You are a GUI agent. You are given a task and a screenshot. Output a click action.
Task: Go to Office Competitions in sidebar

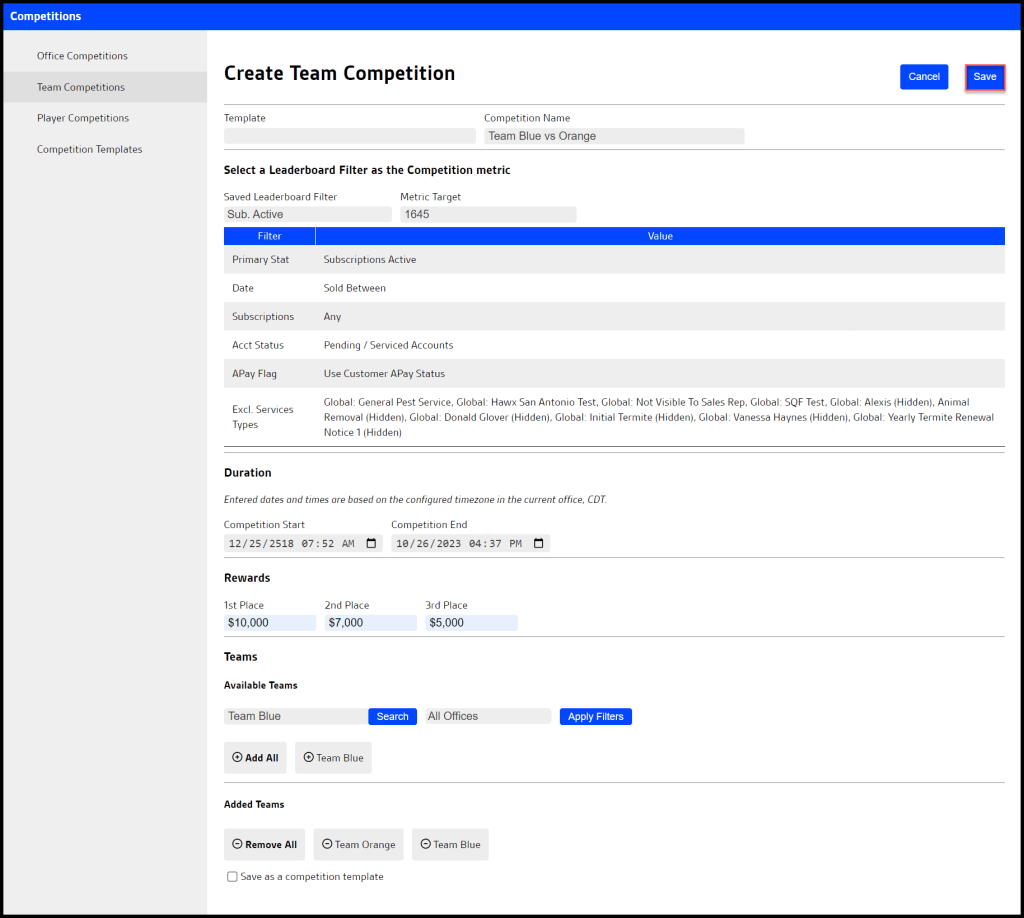(x=82, y=56)
